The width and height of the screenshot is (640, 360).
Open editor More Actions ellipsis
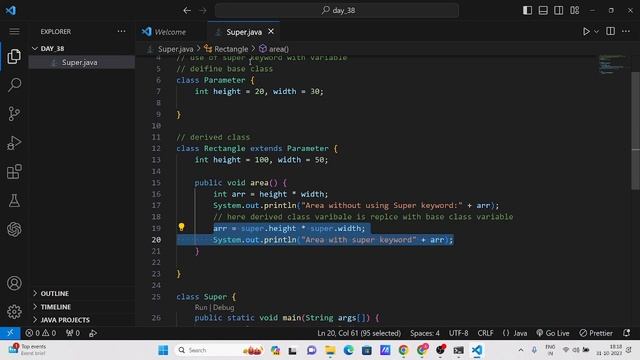[626, 31]
